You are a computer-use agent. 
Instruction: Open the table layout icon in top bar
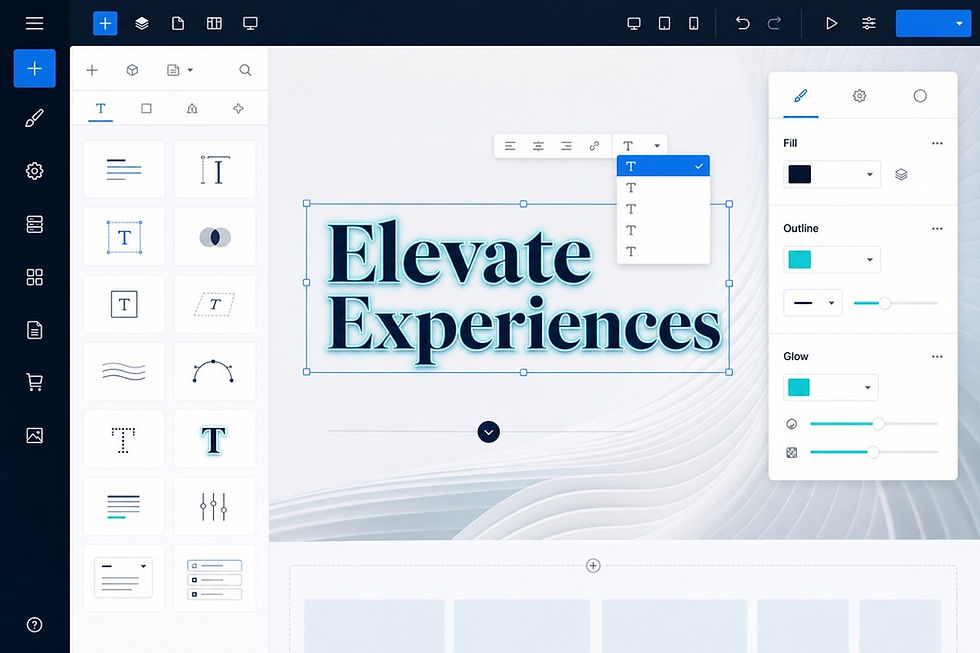(214, 24)
